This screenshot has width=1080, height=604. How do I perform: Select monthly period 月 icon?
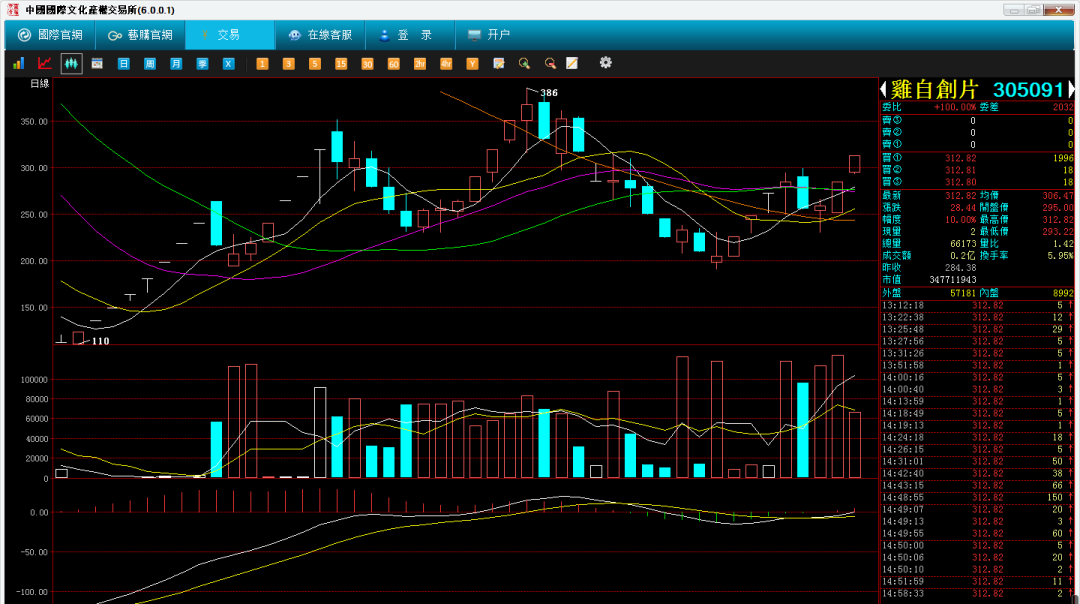point(176,63)
